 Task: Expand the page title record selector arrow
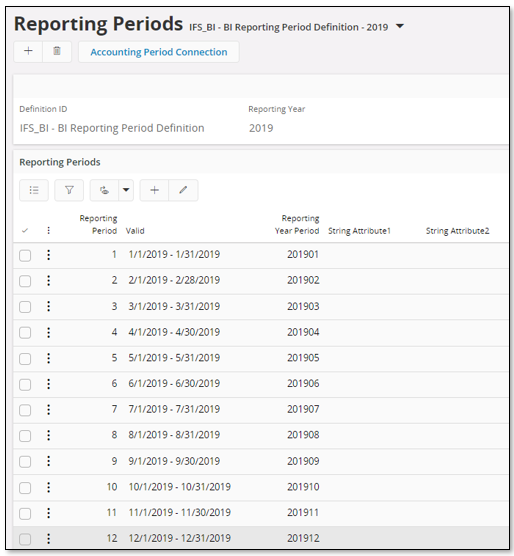(400, 26)
